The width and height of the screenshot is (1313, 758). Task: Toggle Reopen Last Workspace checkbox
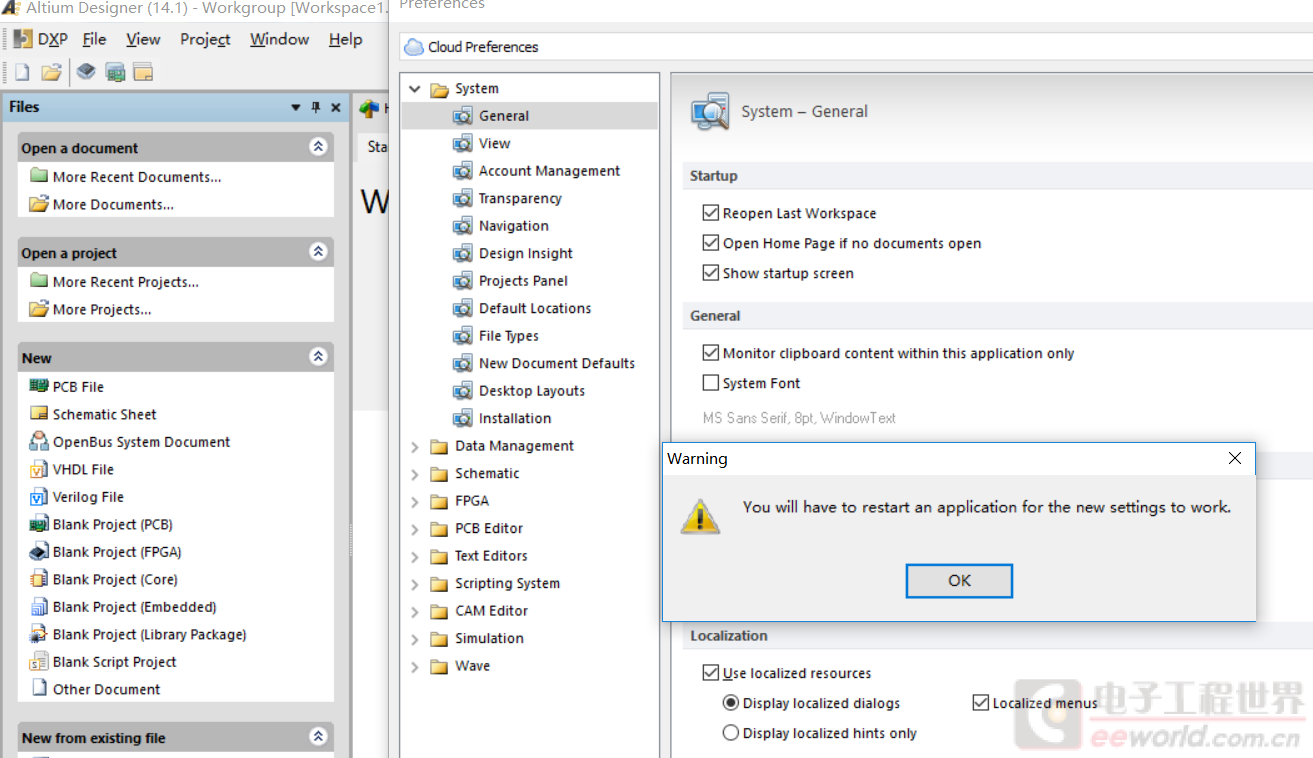711,213
